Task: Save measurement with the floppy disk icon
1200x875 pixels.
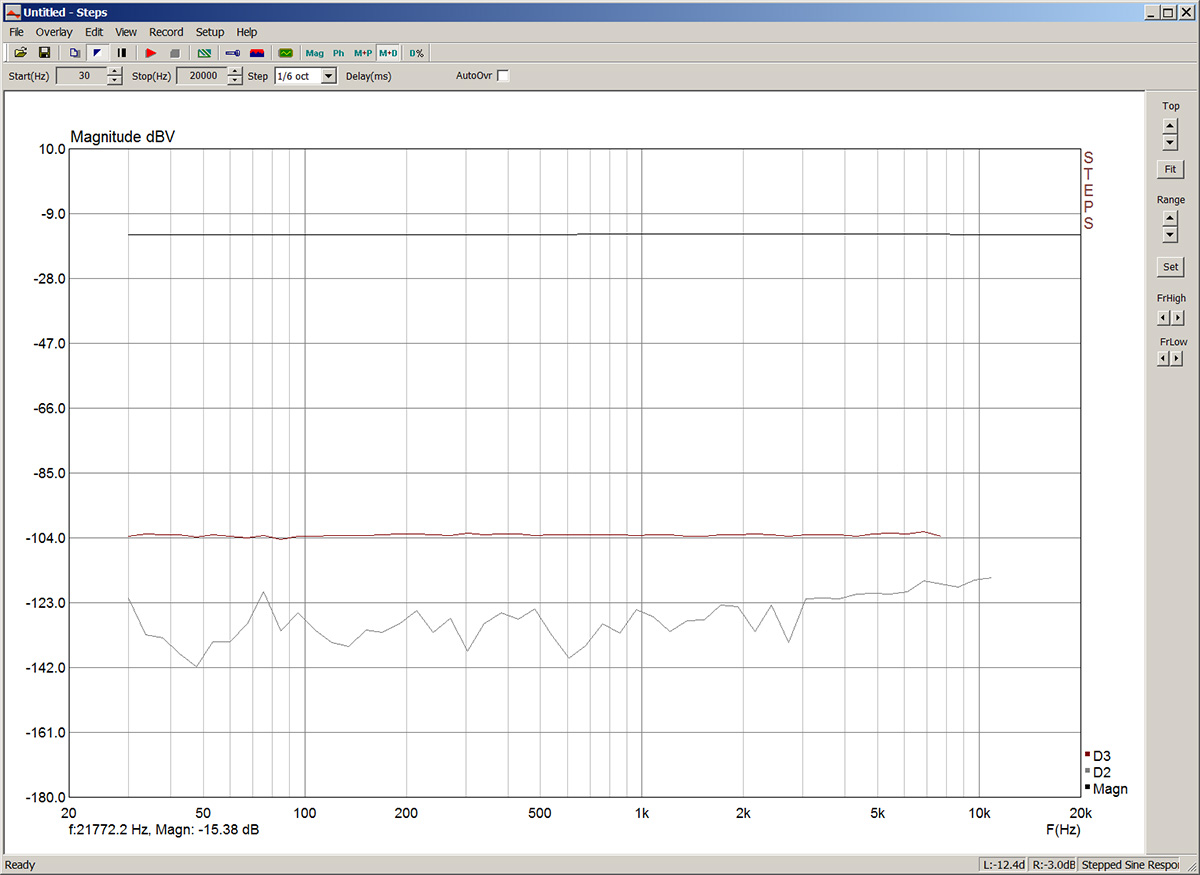Action: (44, 52)
